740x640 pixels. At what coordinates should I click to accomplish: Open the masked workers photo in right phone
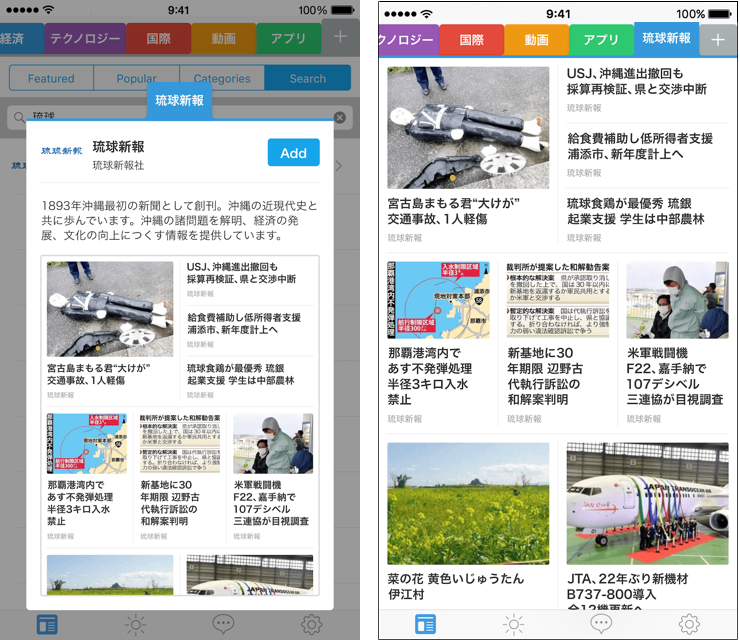[x=677, y=300]
